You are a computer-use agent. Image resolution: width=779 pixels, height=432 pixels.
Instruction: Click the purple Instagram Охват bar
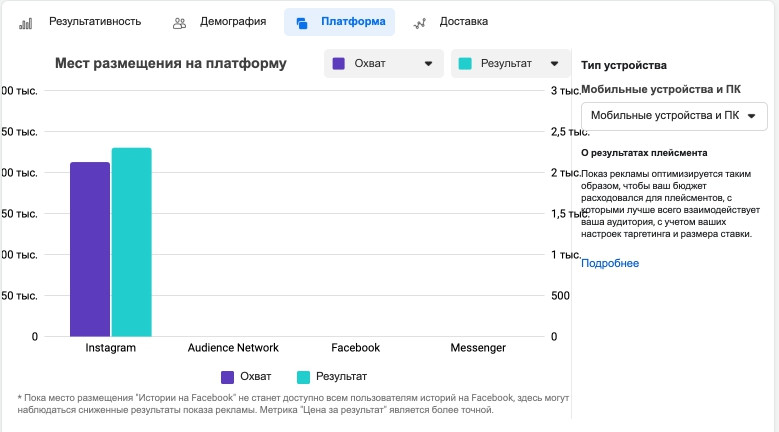coord(90,249)
